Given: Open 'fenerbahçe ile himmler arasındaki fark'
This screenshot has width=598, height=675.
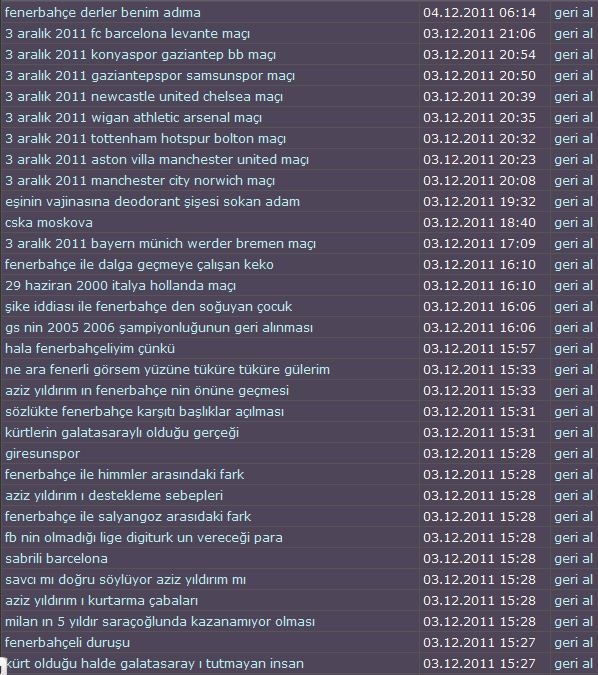Looking at the screenshot, I should point(125,474).
